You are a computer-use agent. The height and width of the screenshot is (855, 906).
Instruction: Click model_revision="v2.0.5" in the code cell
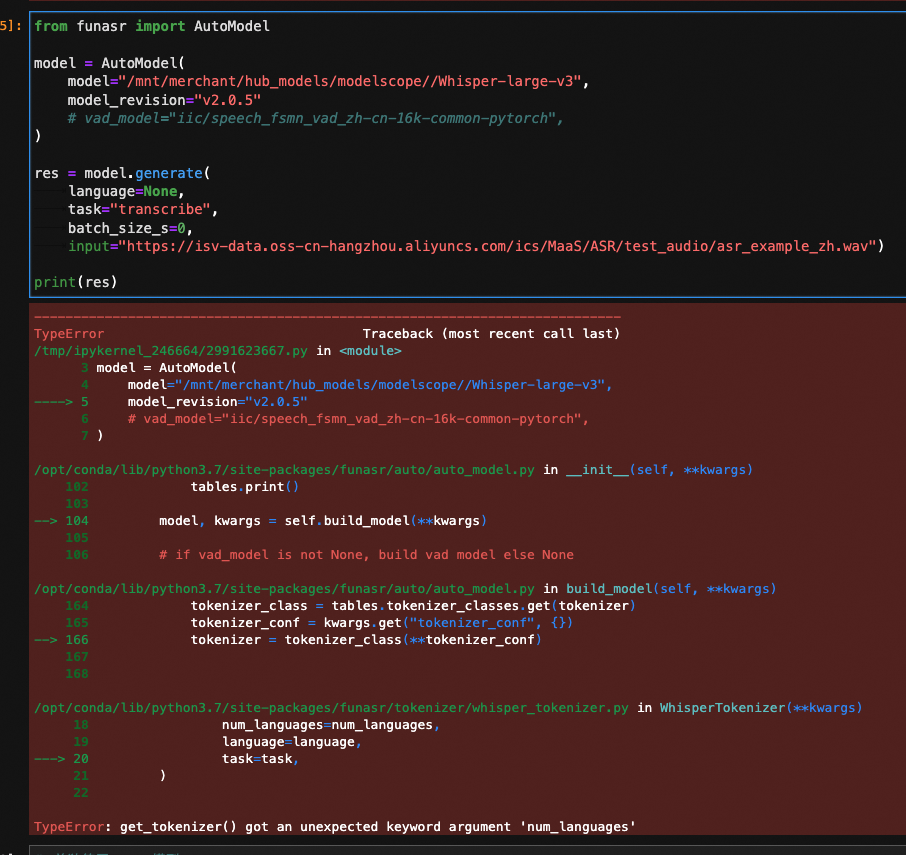164,100
